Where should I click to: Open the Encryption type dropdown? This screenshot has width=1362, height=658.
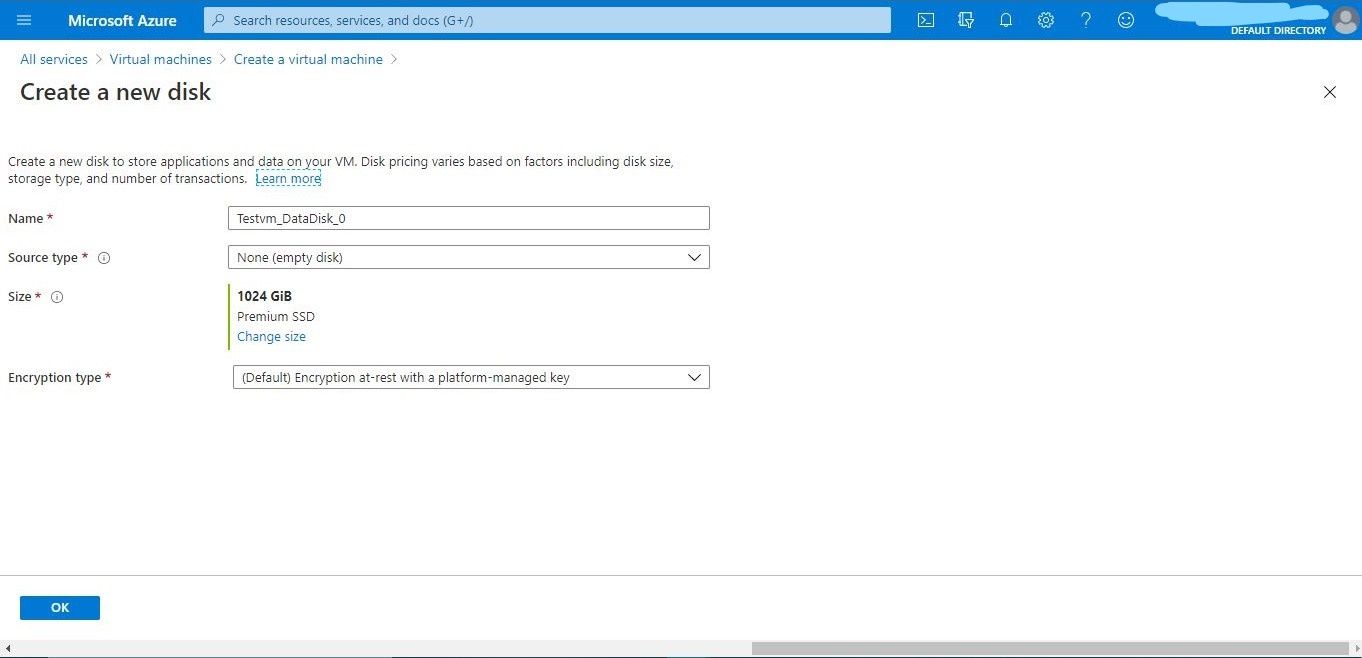(471, 377)
